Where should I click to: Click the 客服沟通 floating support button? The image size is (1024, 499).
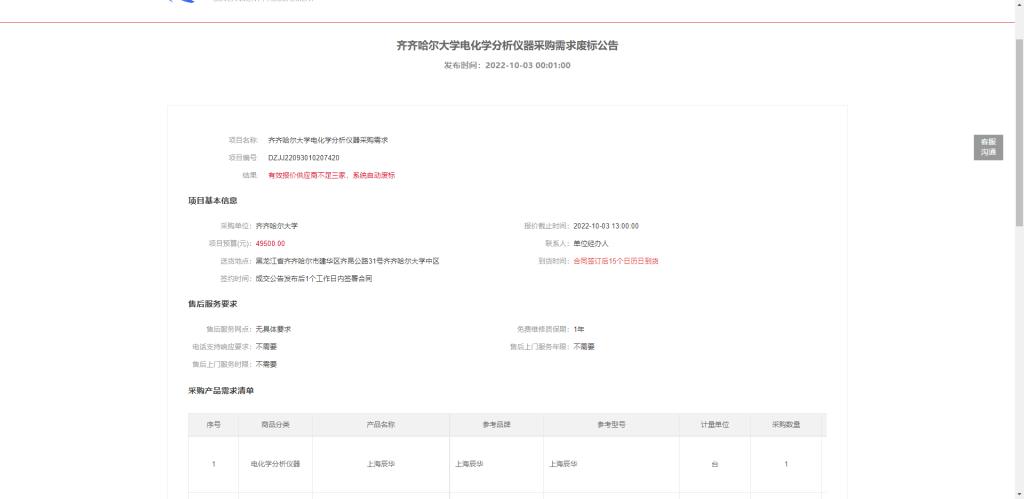(x=988, y=147)
